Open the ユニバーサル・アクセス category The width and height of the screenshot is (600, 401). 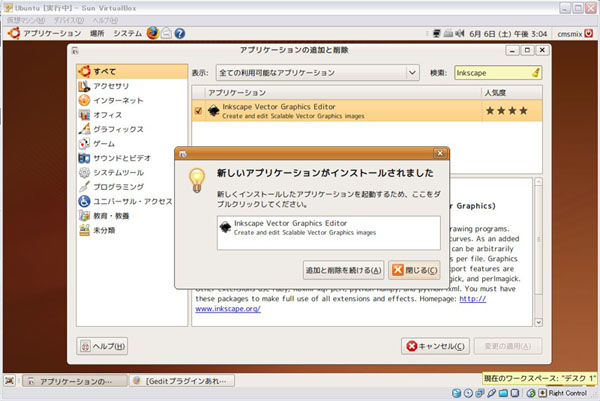pos(125,201)
